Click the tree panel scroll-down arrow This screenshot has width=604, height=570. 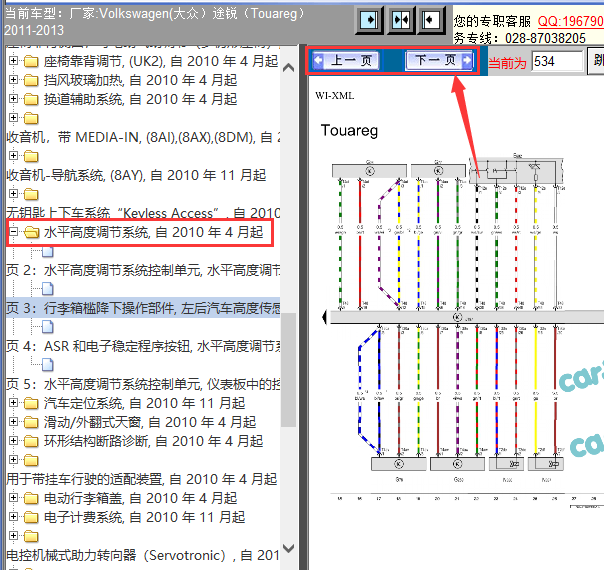tap(288, 548)
